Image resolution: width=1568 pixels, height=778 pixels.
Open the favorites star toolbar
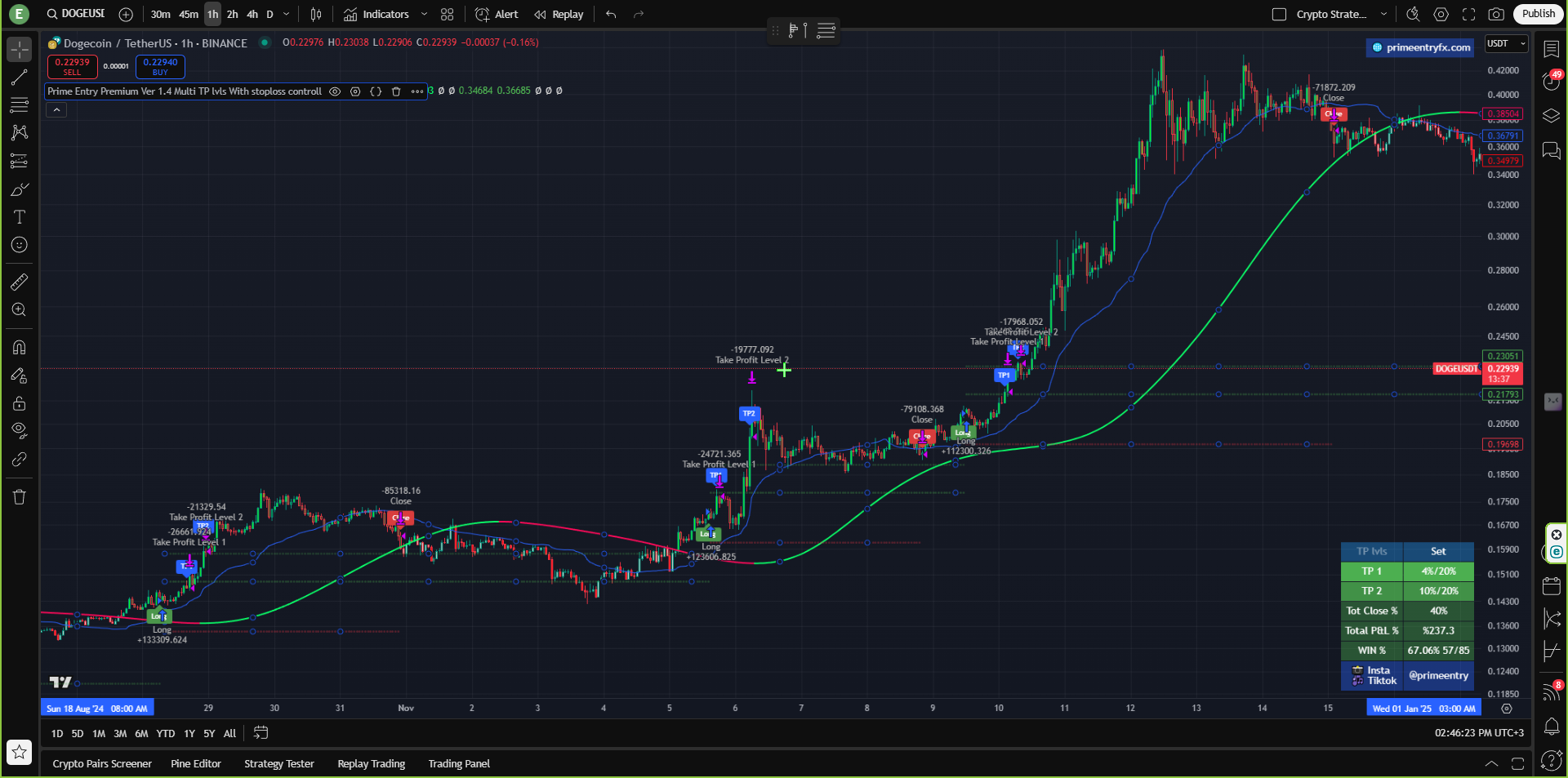point(20,752)
